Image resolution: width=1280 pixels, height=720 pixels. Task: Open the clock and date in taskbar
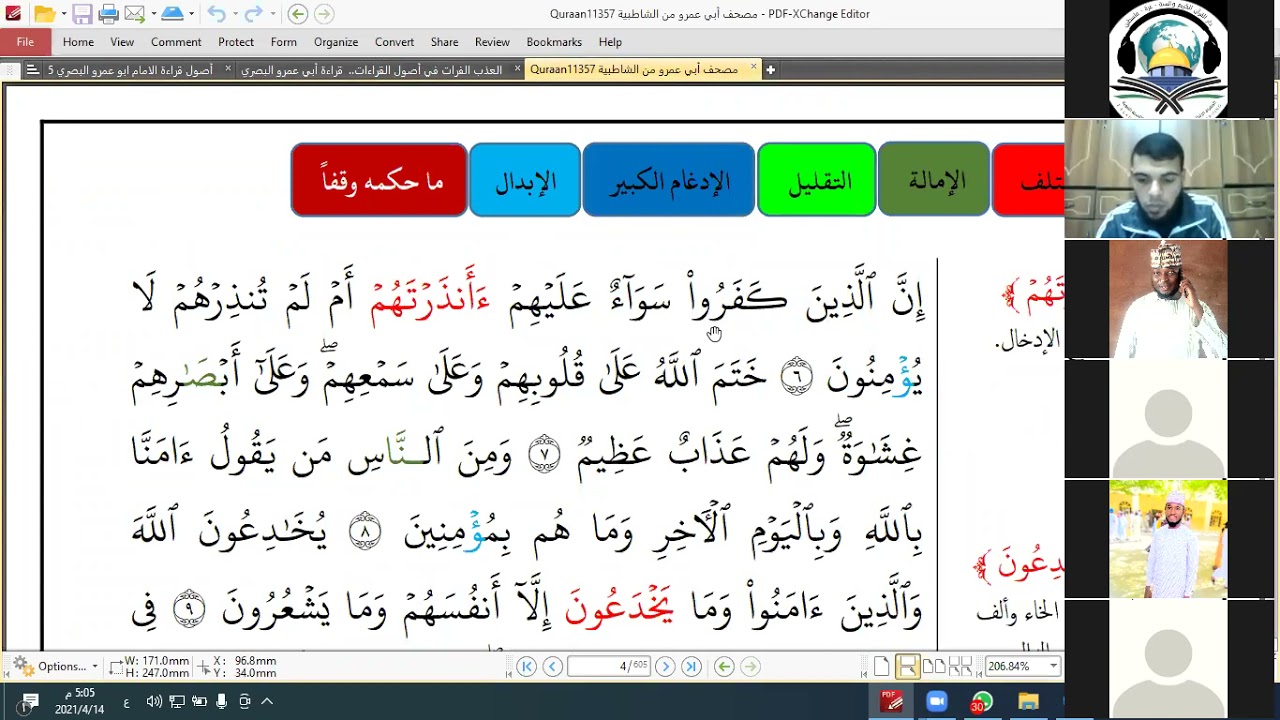coord(80,702)
